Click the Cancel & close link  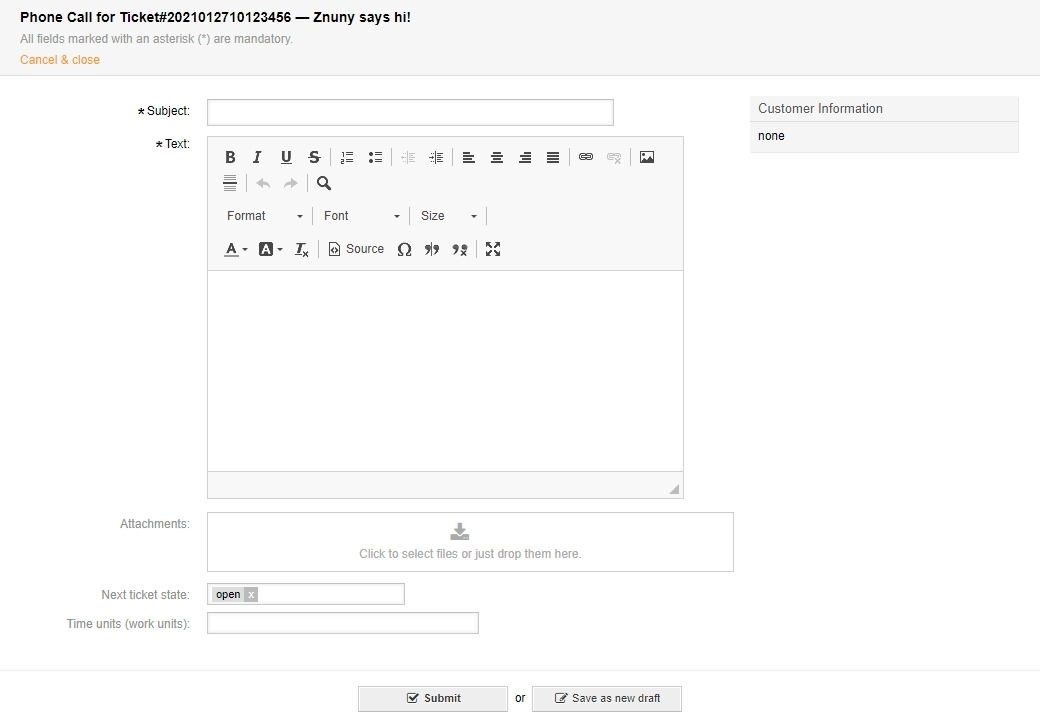pos(60,60)
